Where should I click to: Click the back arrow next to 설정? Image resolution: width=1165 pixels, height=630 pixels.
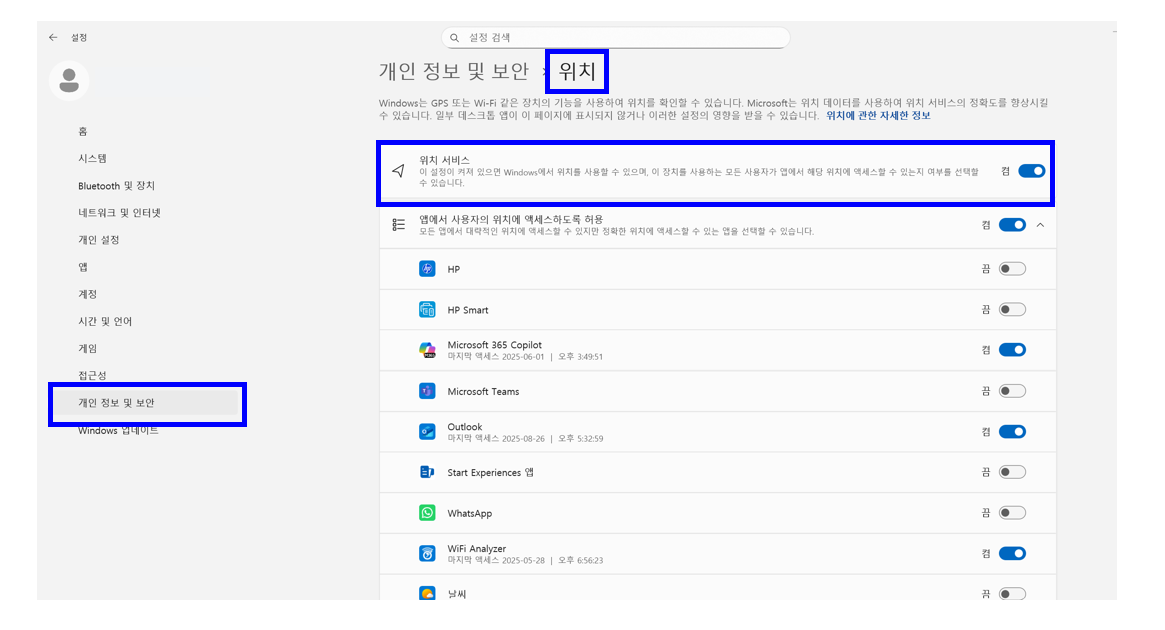(53, 37)
